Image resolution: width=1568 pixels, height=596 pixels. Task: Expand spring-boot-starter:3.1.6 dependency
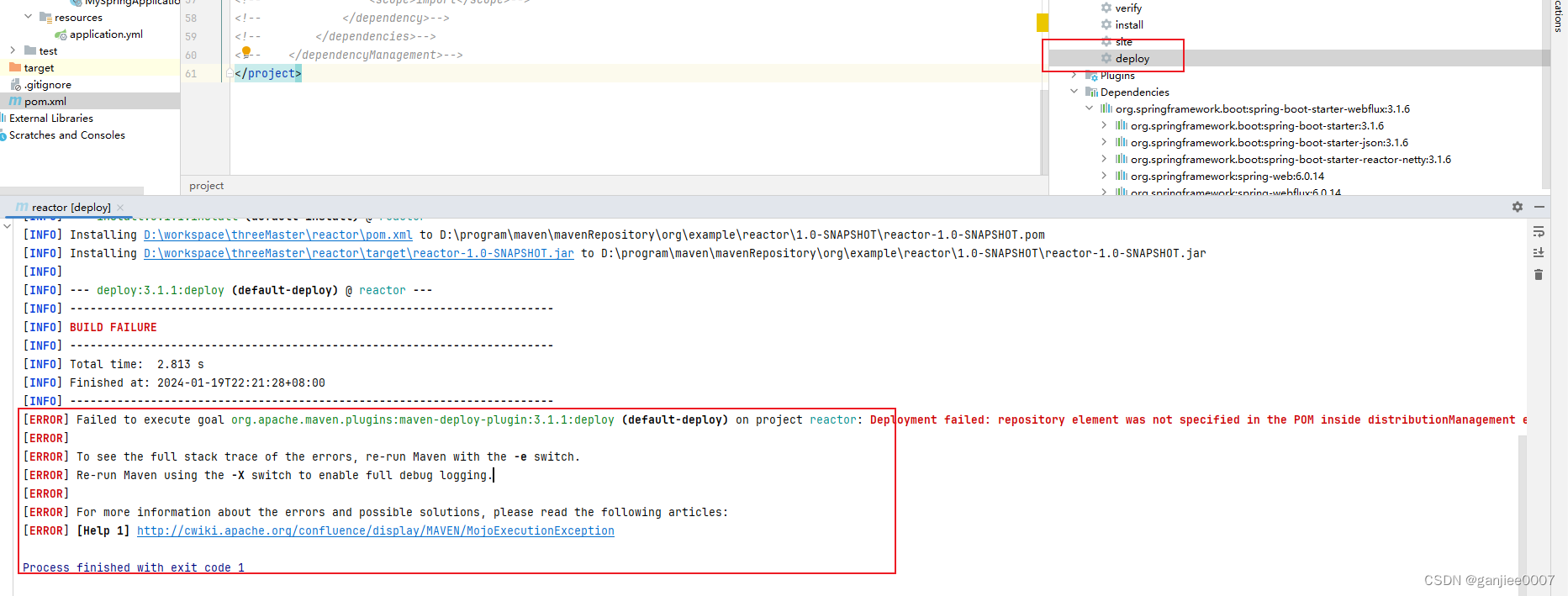pos(1104,126)
